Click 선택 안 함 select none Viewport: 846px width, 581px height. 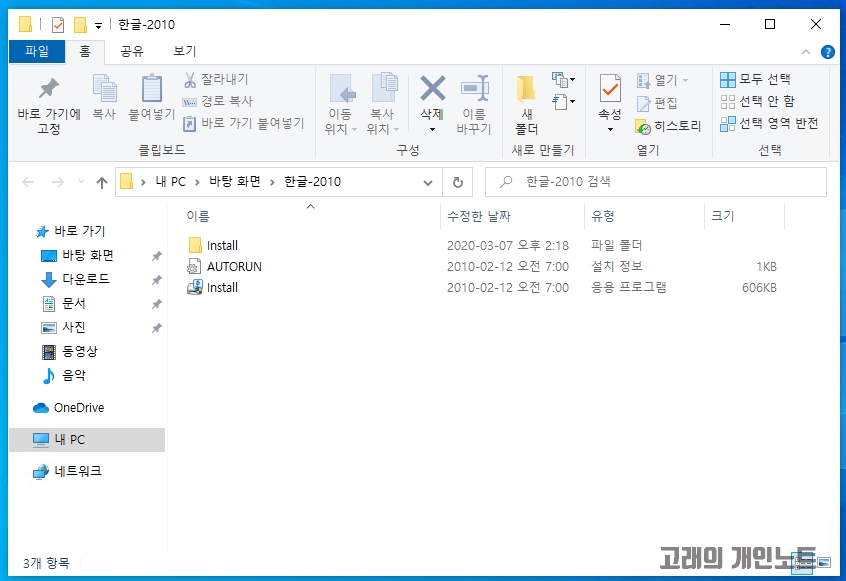(758, 101)
